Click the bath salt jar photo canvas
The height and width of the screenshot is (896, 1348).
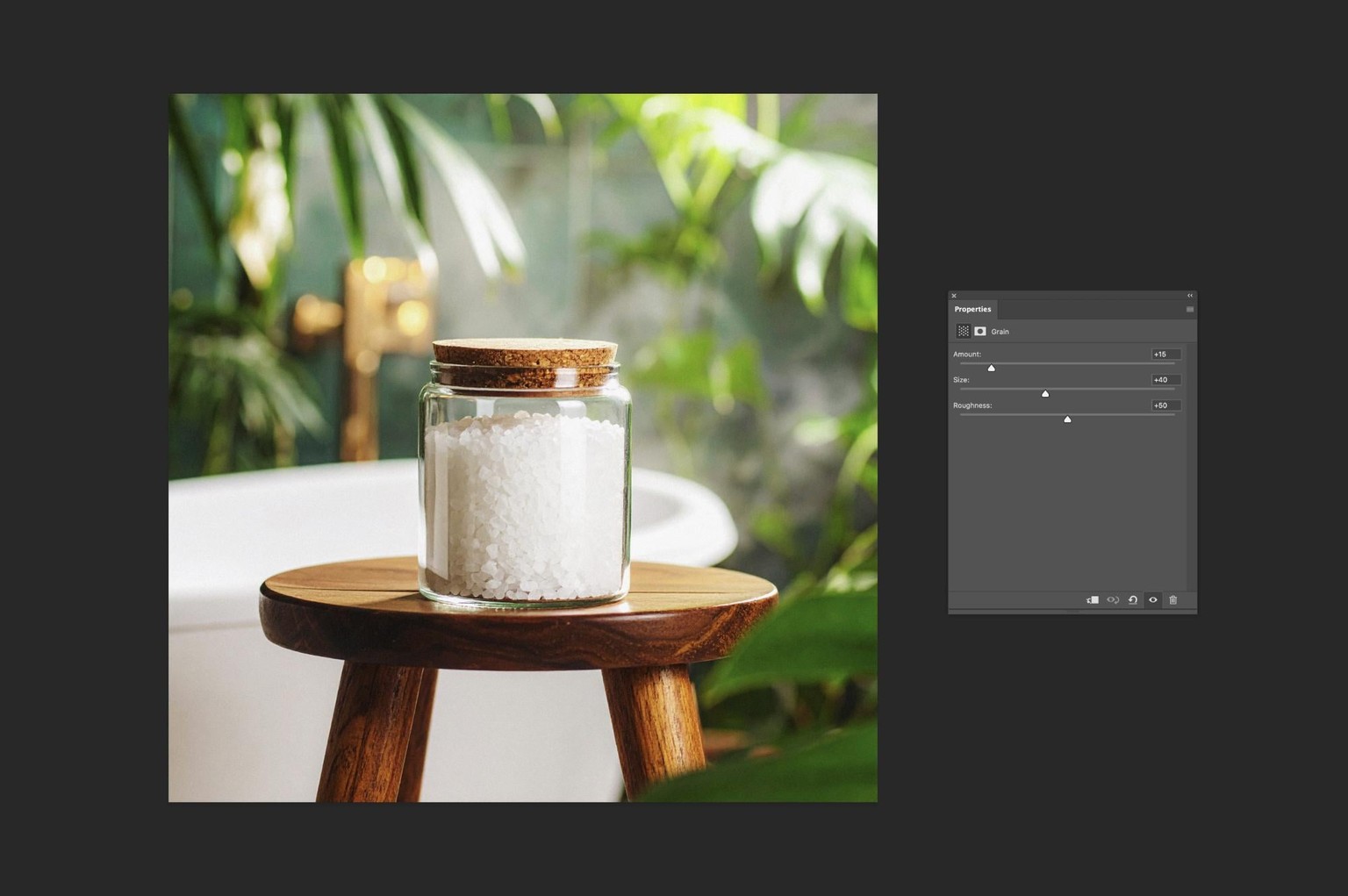point(523,448)
